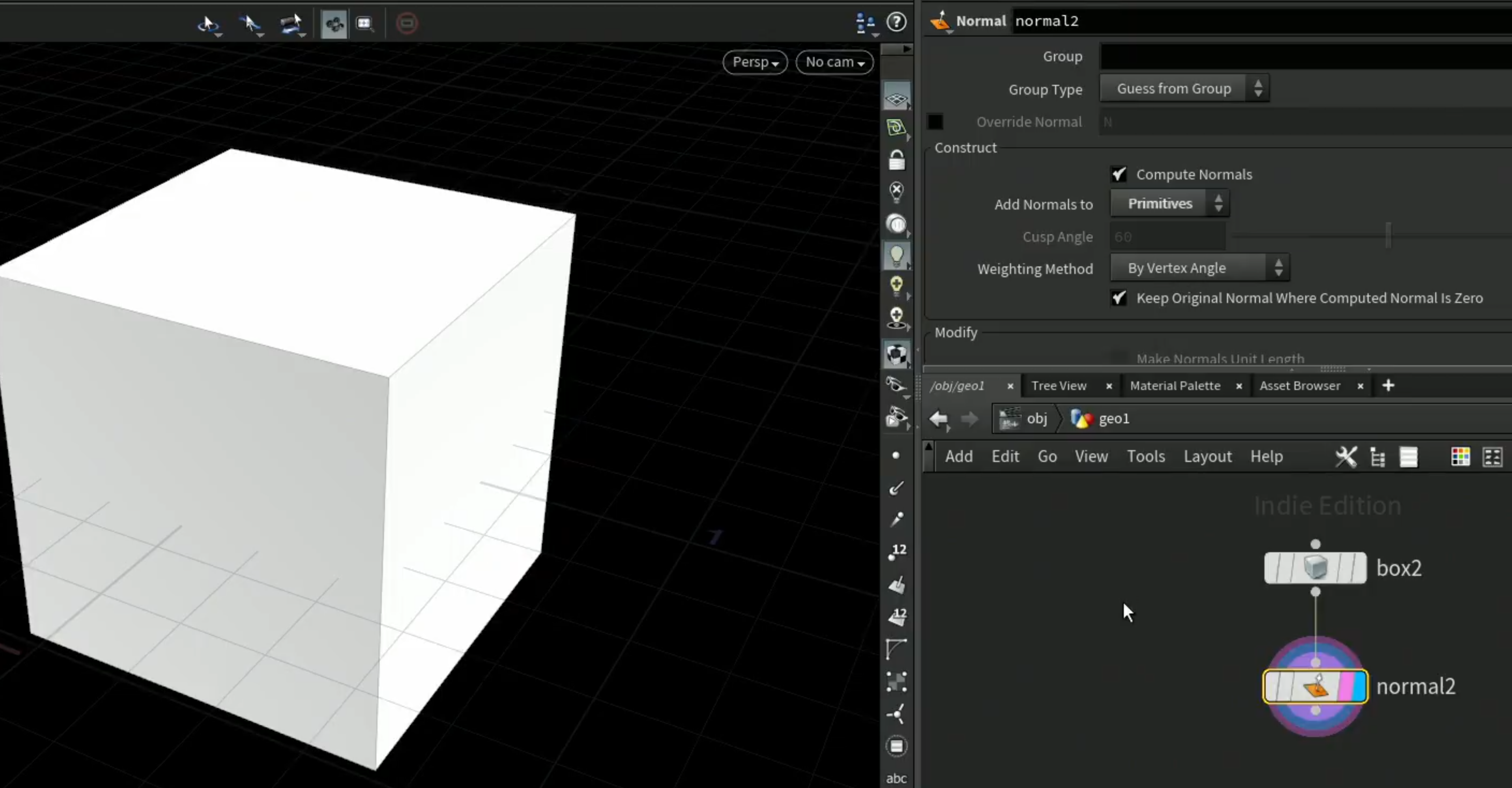Open the Layout menu in network editor
The image size is (1512, 788).
tap(1208, 456)
